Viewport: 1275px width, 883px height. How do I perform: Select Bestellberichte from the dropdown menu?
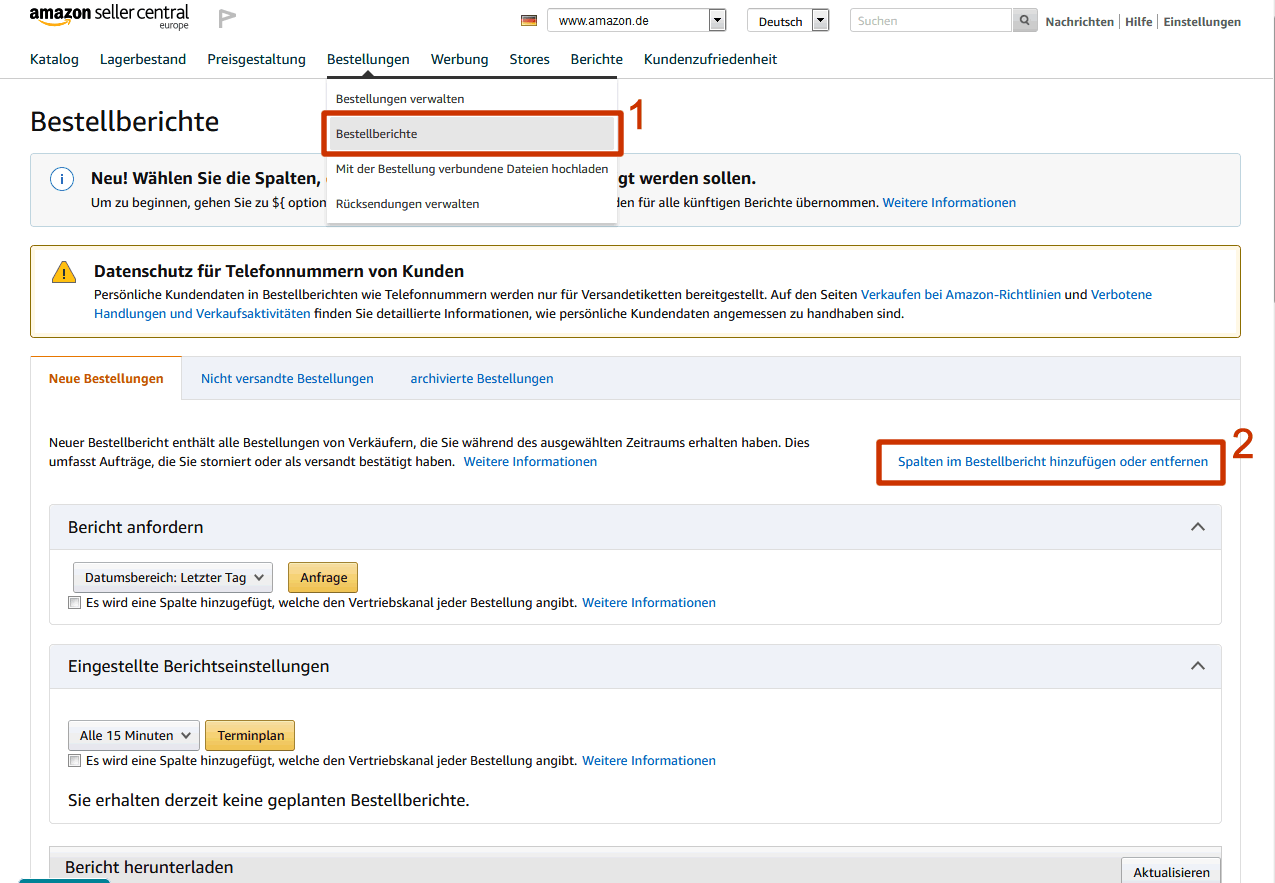(x=471, y=134)
